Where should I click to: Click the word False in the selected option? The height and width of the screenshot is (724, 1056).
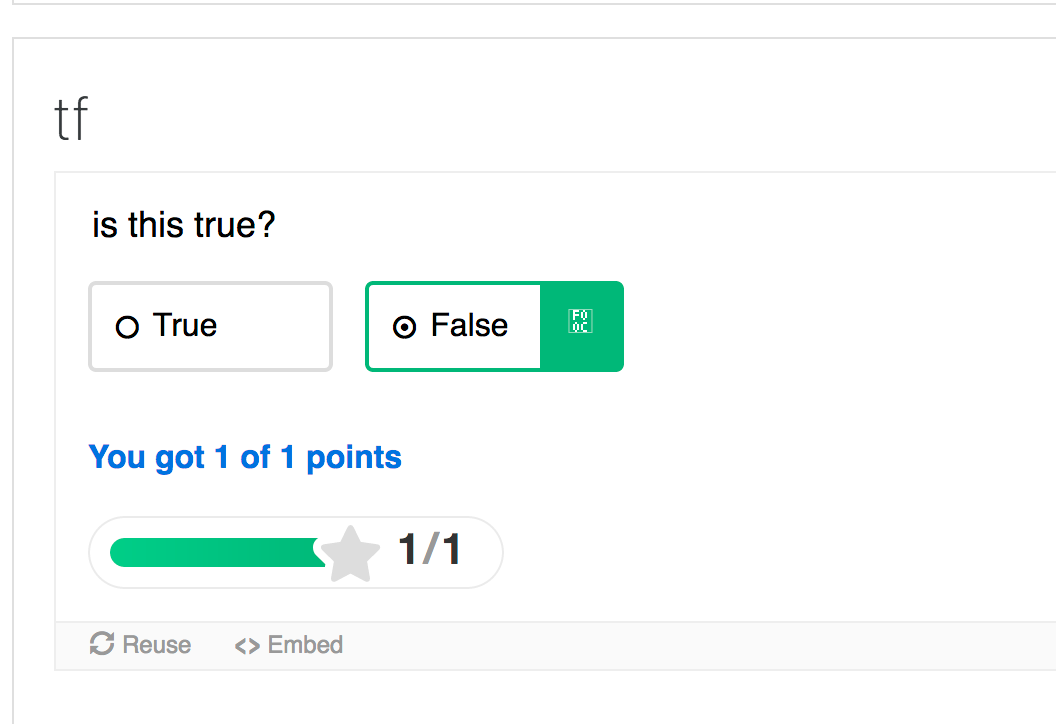click(469, 325)
